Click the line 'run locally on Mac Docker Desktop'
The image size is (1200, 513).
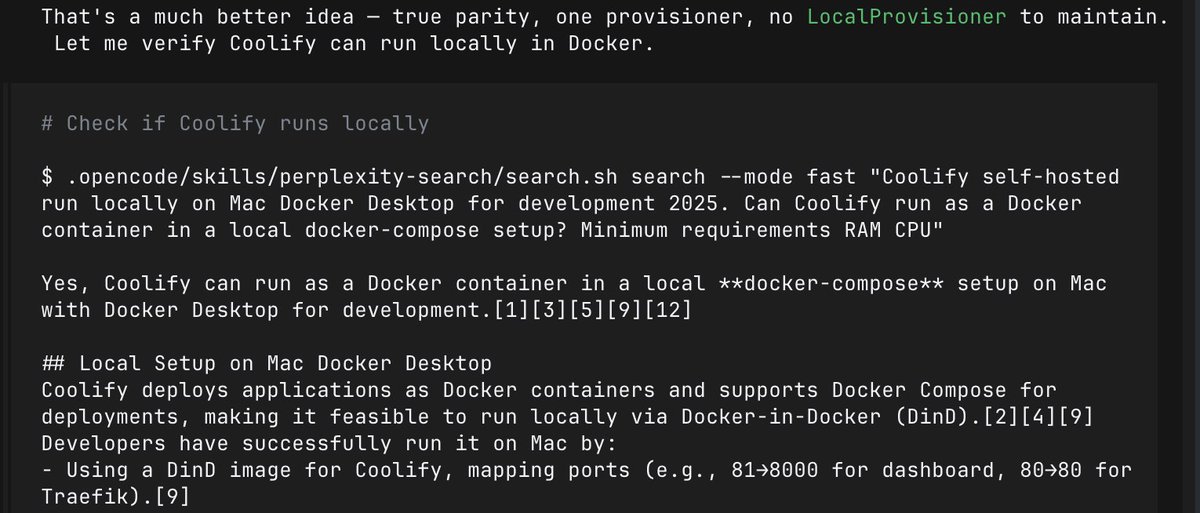pyautogui.click(x=561, y=204)
